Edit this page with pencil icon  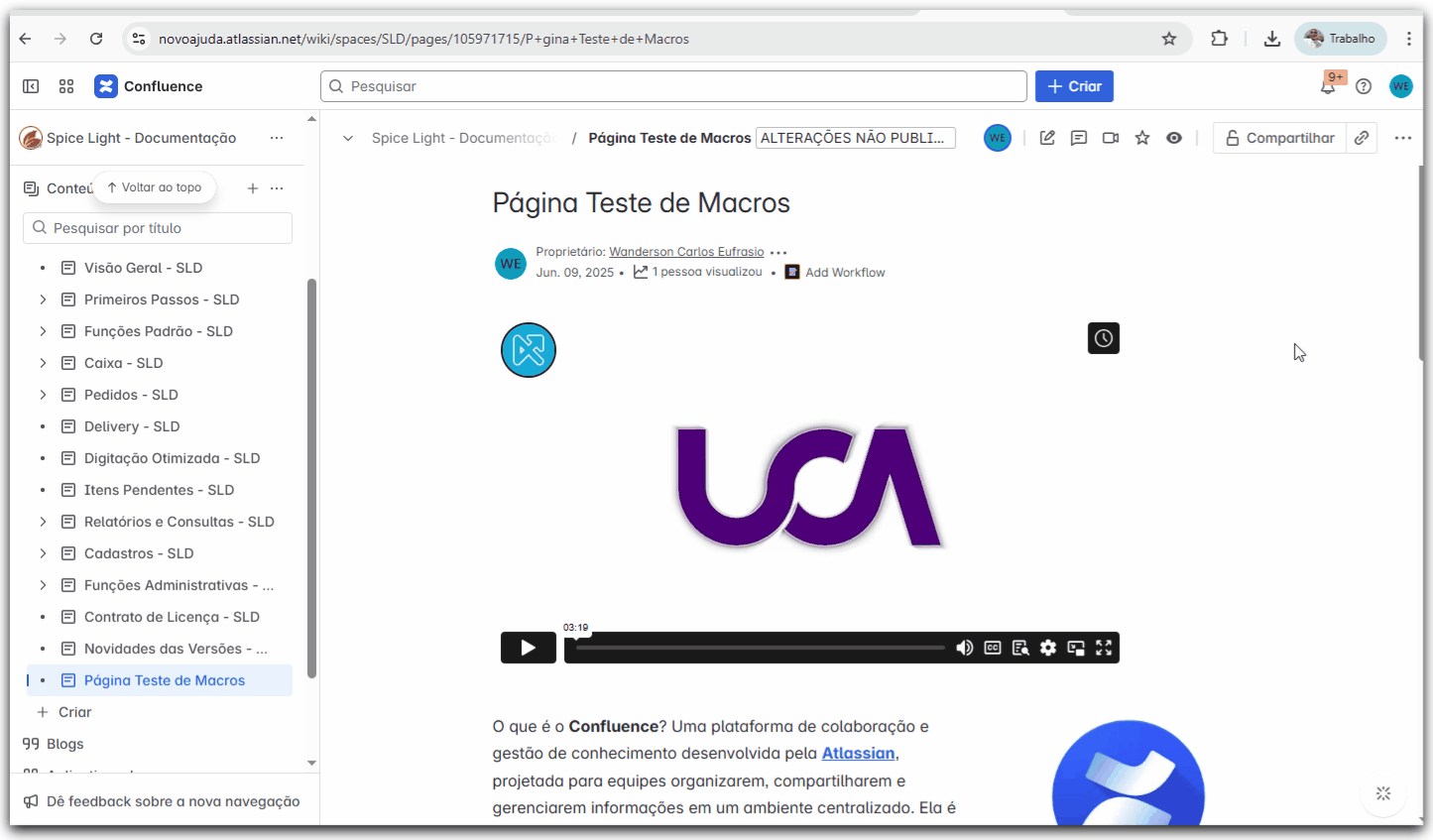pyautogui.click(x=1047, y=138)
